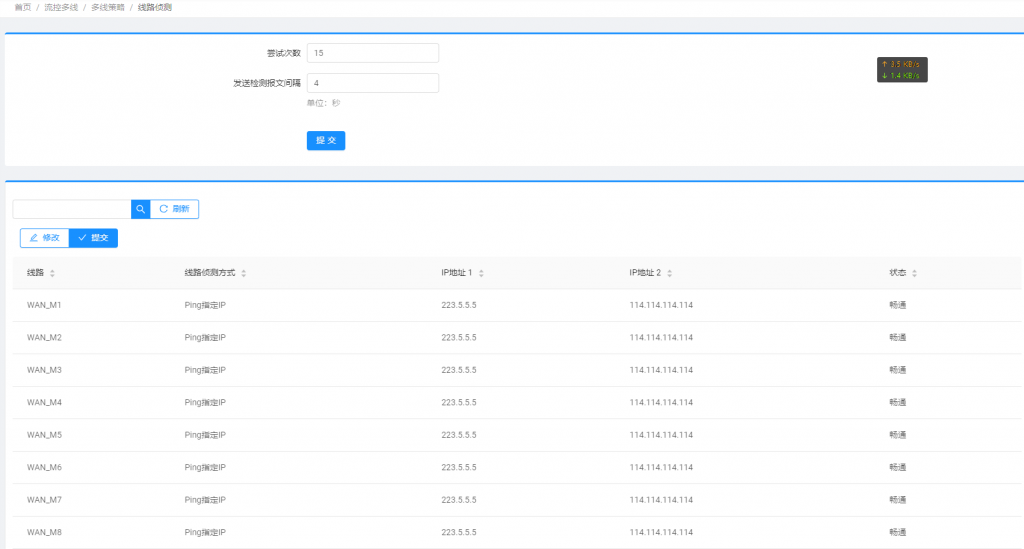The width and height of the screenshot is (1024, 549).
Task: Click 114.114.114.114 in WAN_M7 row
Action: (x=661, y=500)
